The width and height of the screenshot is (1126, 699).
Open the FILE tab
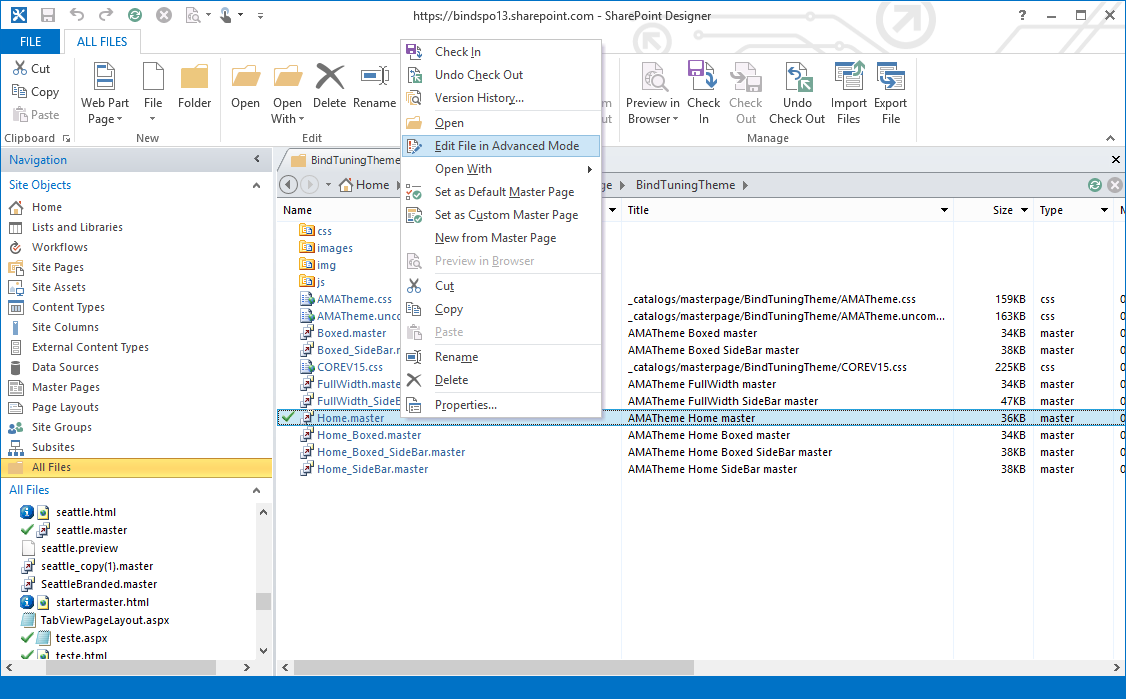click(x=30, y=42)
